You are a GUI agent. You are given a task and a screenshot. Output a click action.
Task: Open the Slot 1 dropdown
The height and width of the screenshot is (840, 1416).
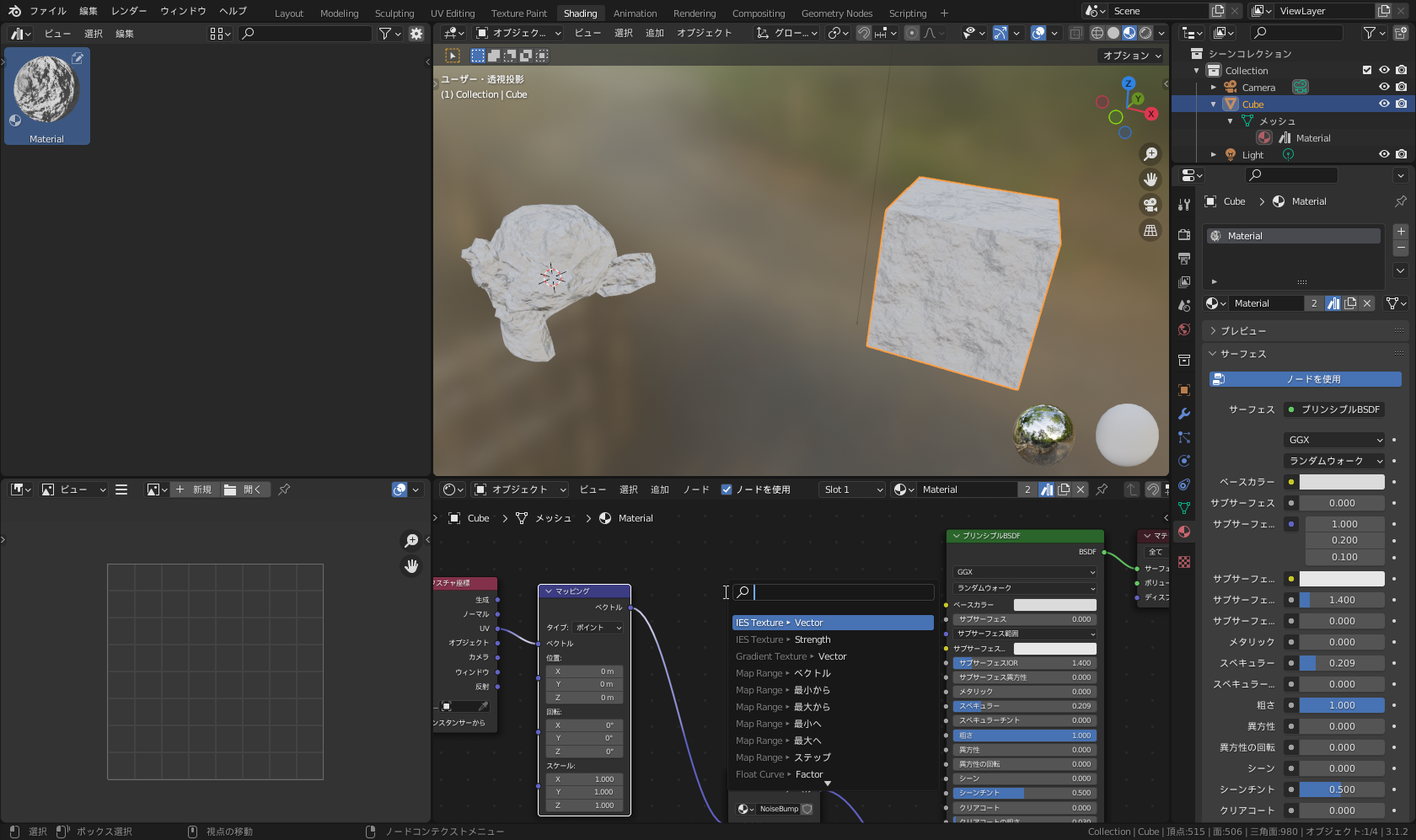coord(852,490)
